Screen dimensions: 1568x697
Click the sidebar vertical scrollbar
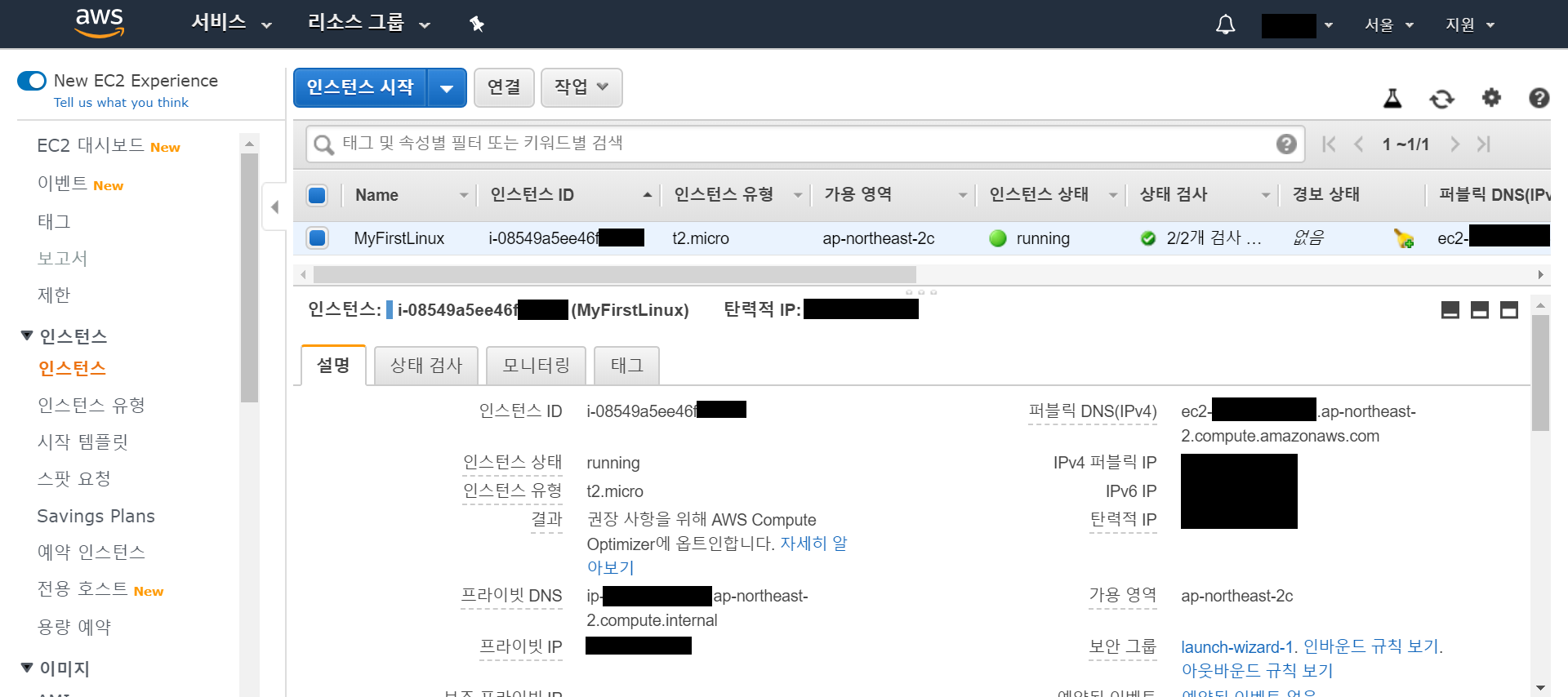click(x=249, y=277)
